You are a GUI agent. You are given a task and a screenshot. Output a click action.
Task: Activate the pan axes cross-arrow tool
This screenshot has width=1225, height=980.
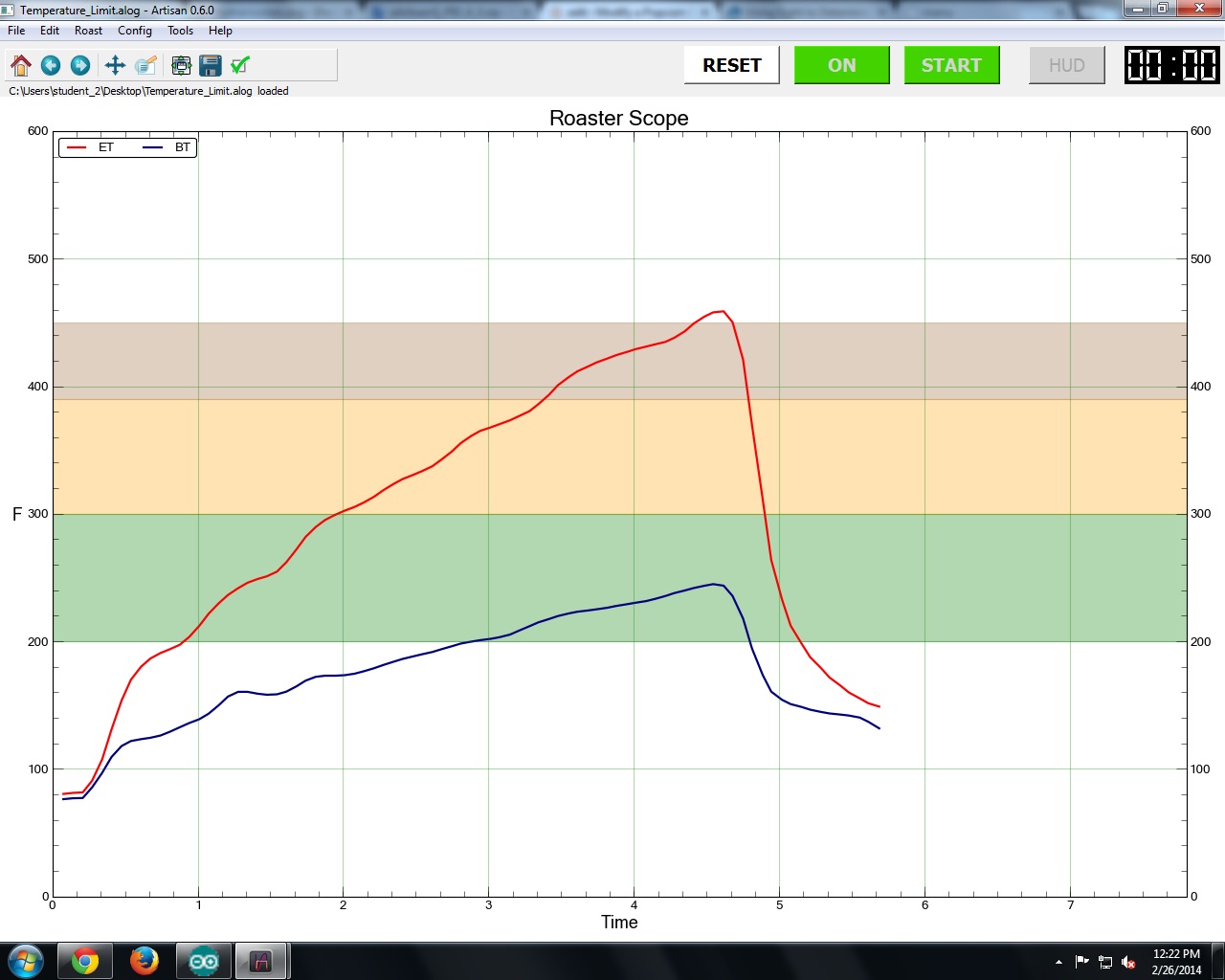(115, 65)
